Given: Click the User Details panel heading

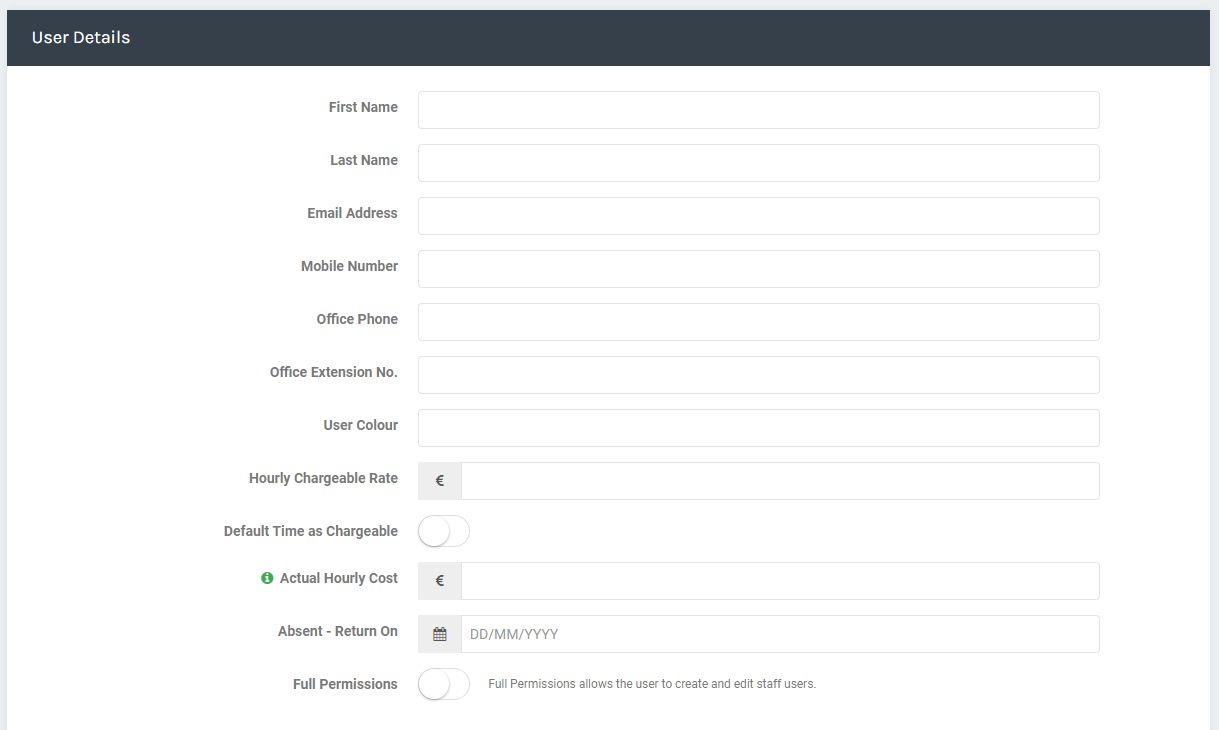Looking at the screenshot, I should pos(81,38).
